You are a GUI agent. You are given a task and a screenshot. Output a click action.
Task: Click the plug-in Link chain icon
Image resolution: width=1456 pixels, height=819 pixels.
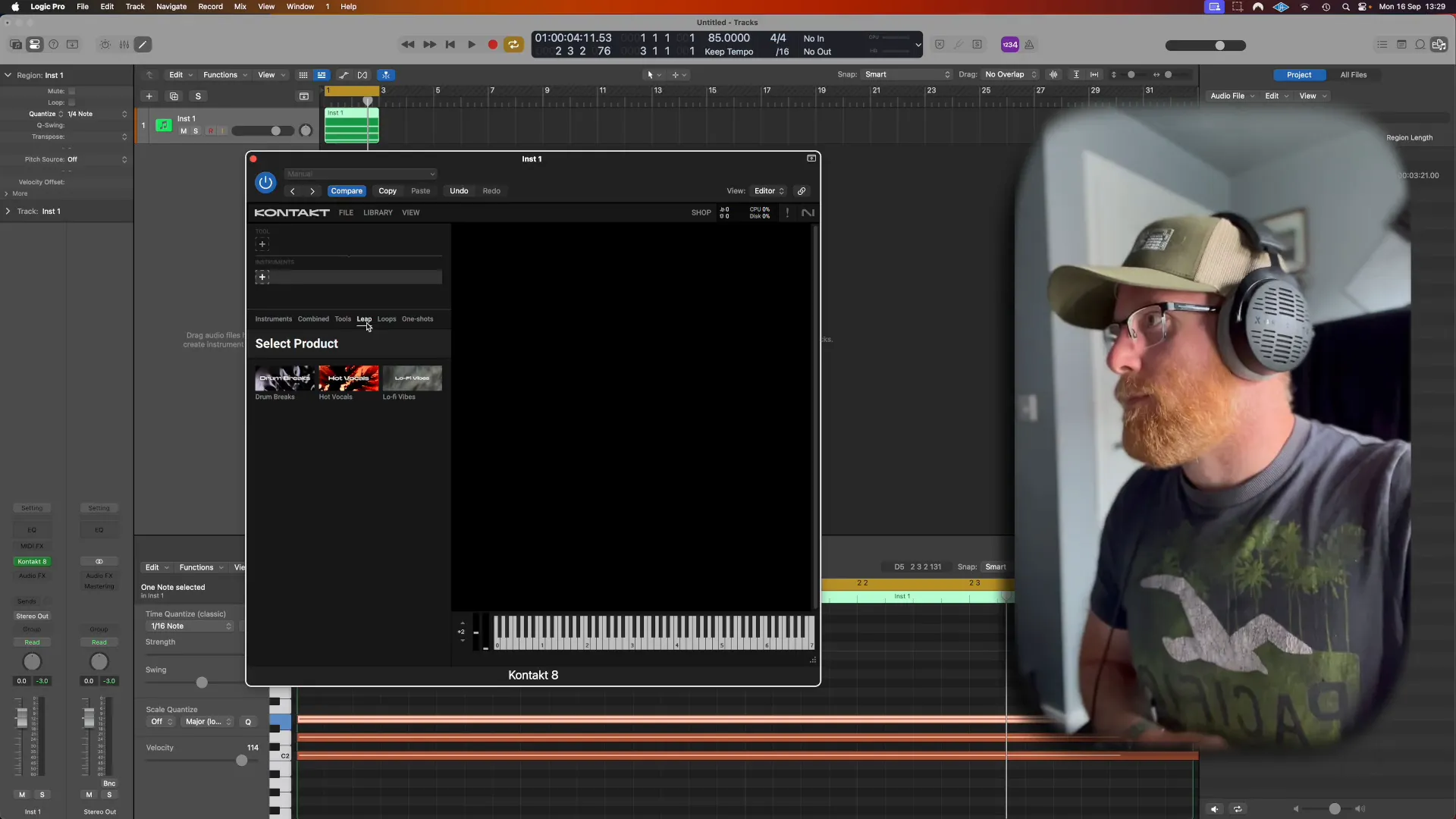[802, 191]
